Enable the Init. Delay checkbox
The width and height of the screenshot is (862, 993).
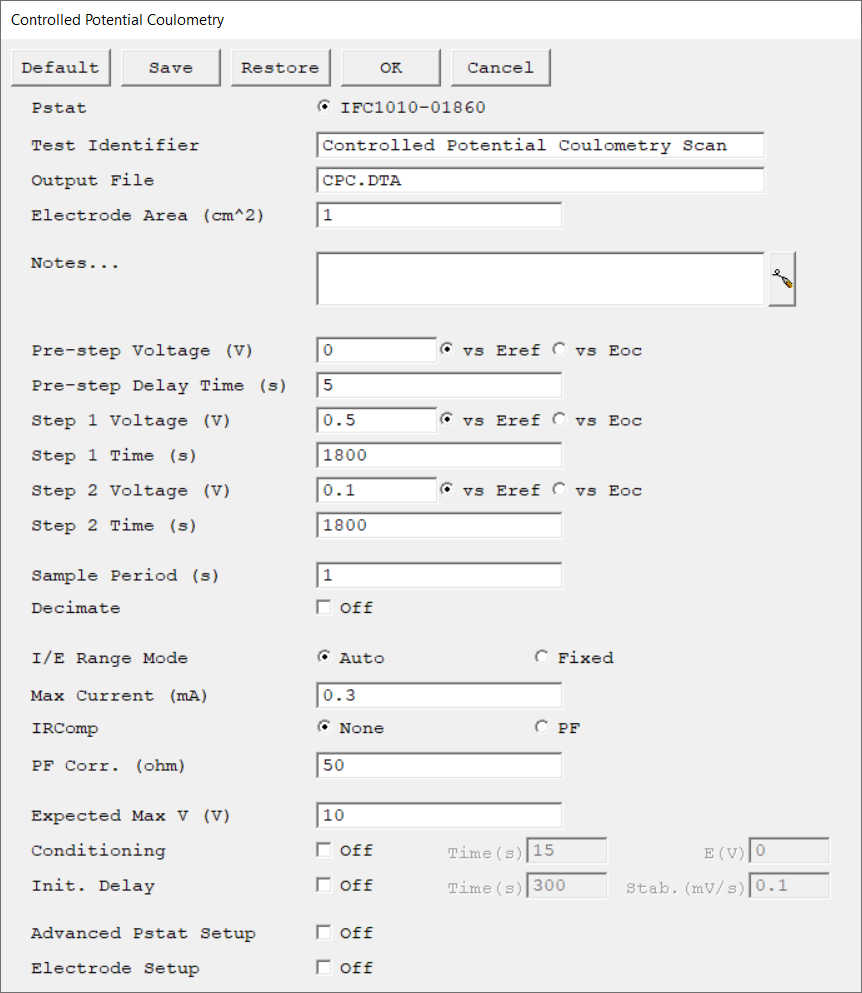pos(324,885)
